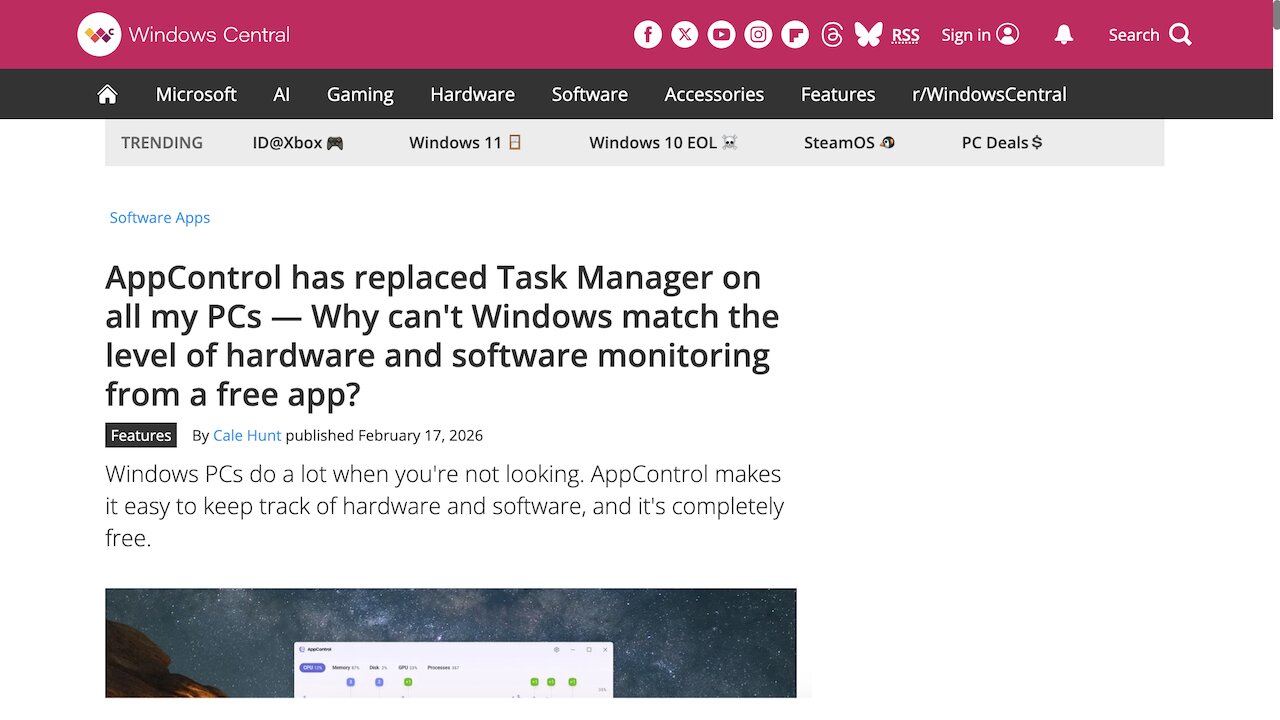Open the Software Apps breadcrumb
The height and width of the screenshot is (720, 1280).
coord(160,218)
